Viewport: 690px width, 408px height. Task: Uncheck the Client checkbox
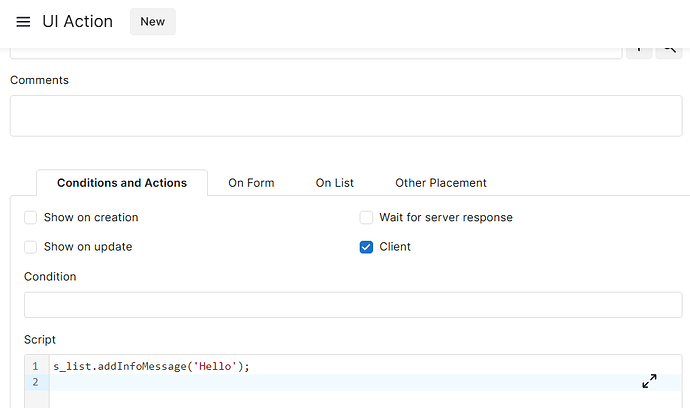(366, 247)
